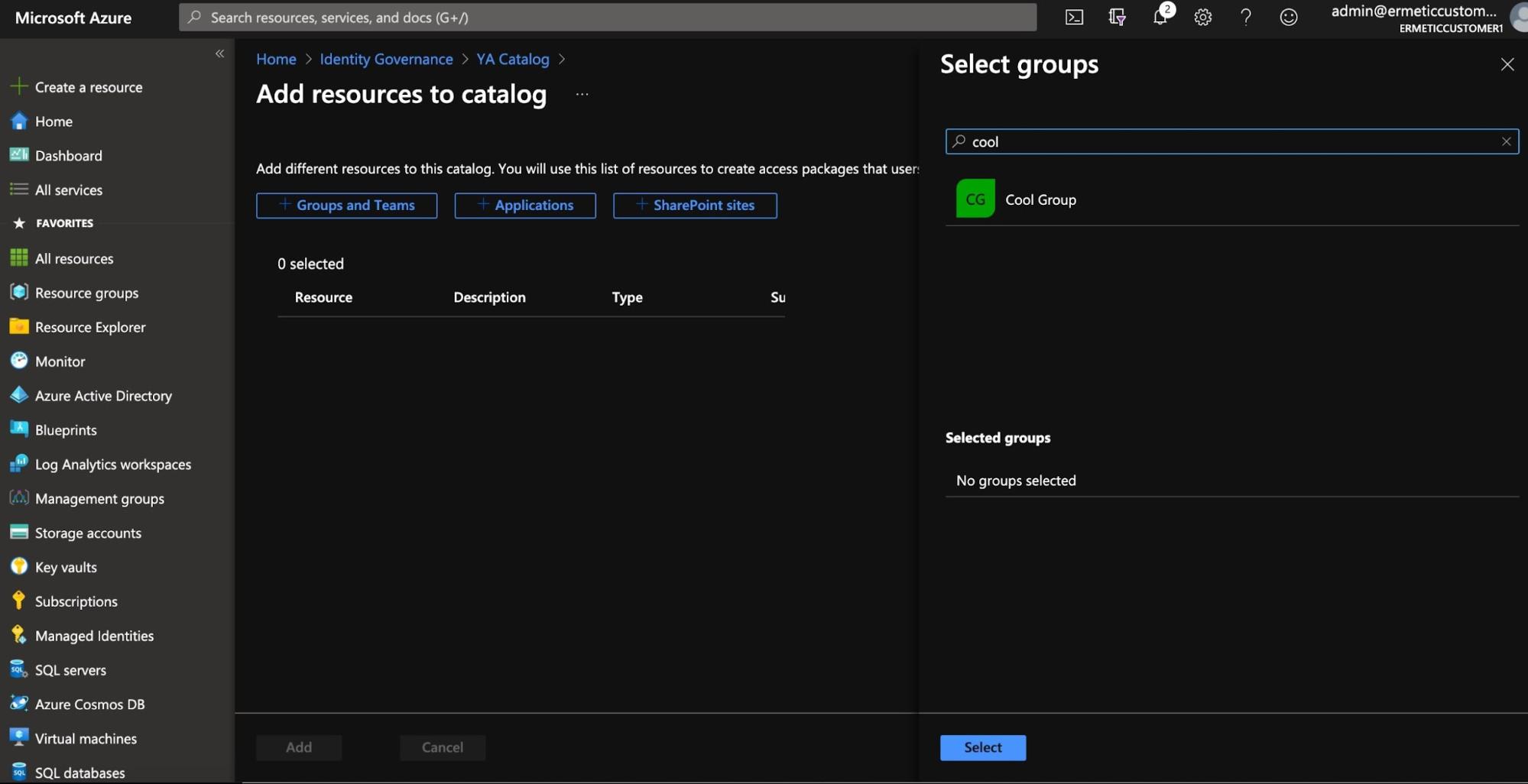Click the SQL databases icon
The width and height of the screenshot is (1528, 784).
click(19, 773)
